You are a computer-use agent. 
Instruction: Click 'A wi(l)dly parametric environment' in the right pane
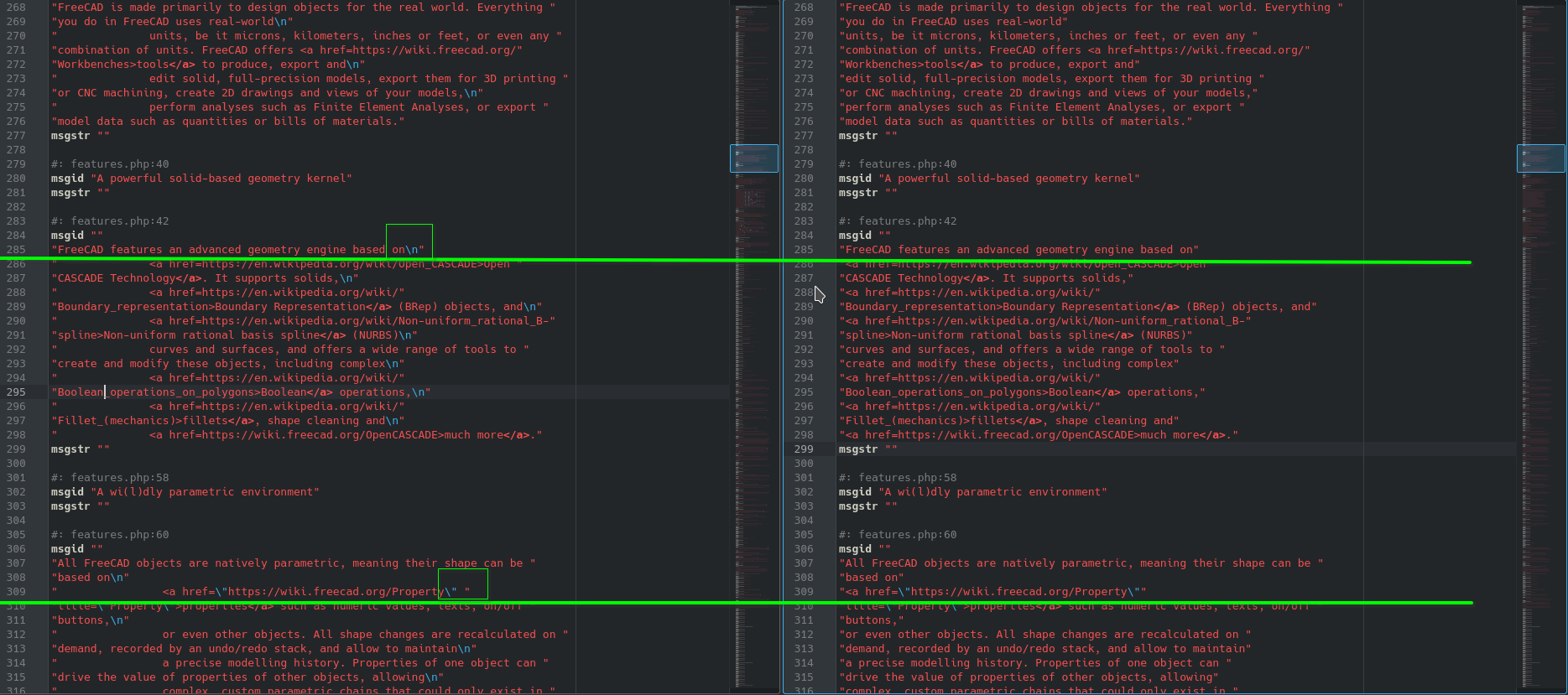pos(993,492)
